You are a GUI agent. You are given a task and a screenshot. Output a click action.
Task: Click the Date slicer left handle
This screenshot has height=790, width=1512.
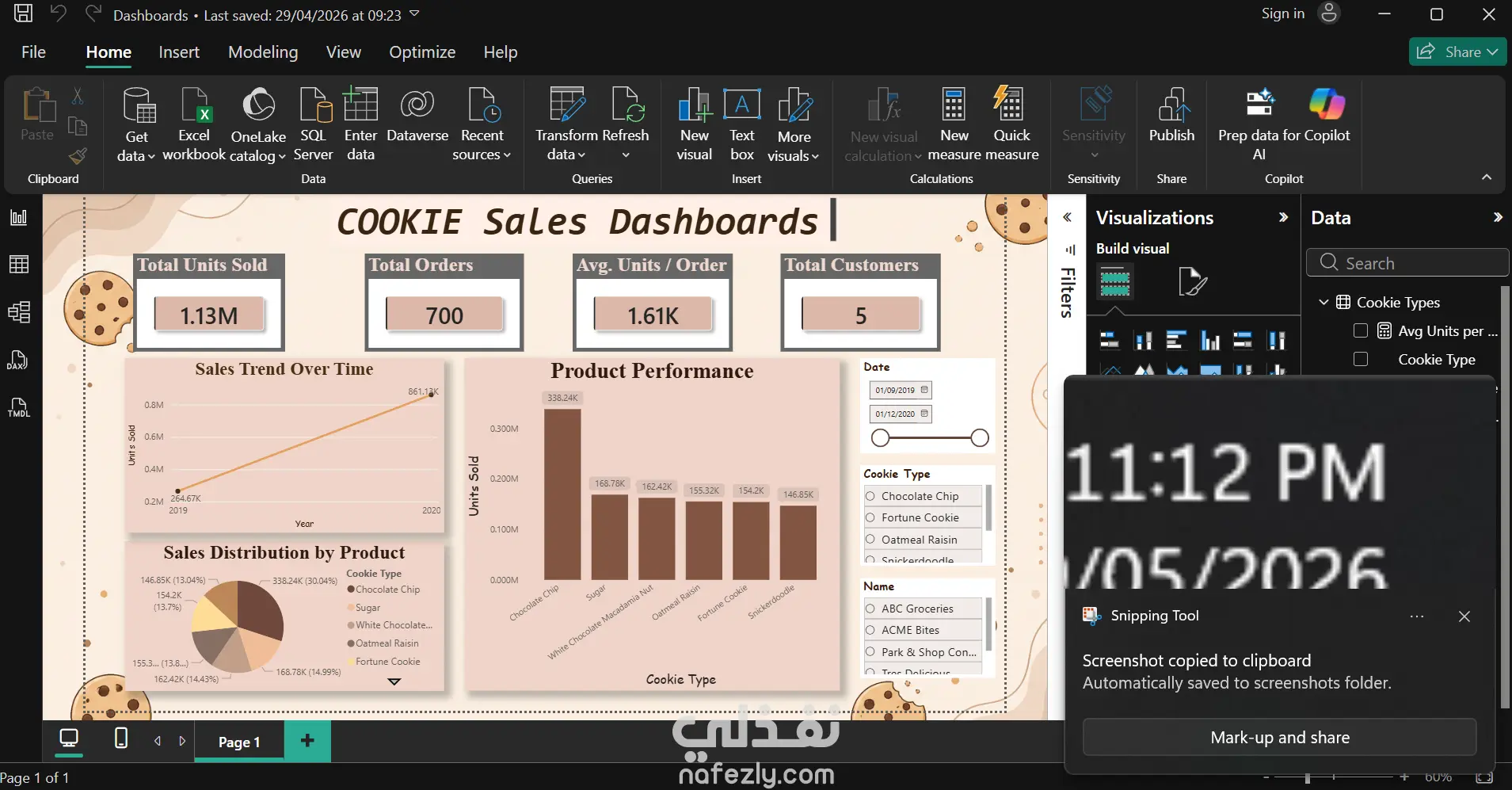pos(880,437)
